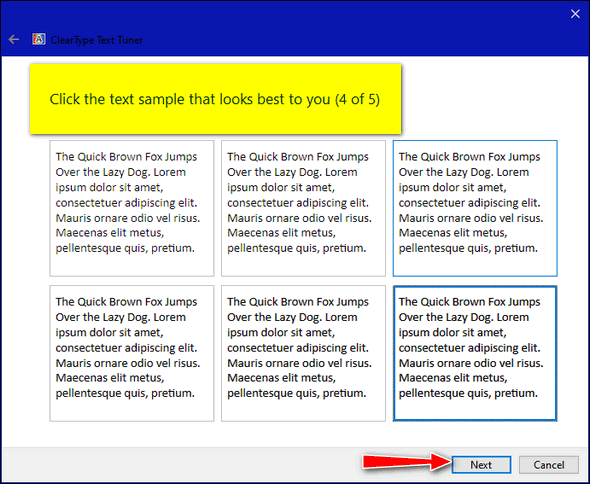
Task: Click the red arrow pointing at Next
Action: [406, 462]
